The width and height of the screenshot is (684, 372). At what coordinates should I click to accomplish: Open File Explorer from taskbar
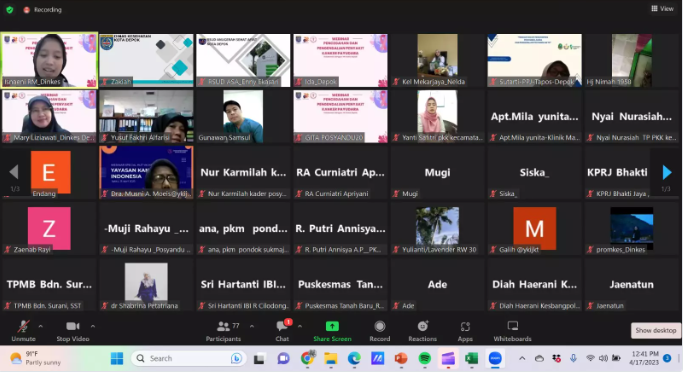pyautogui.click(x=331, y=358)
